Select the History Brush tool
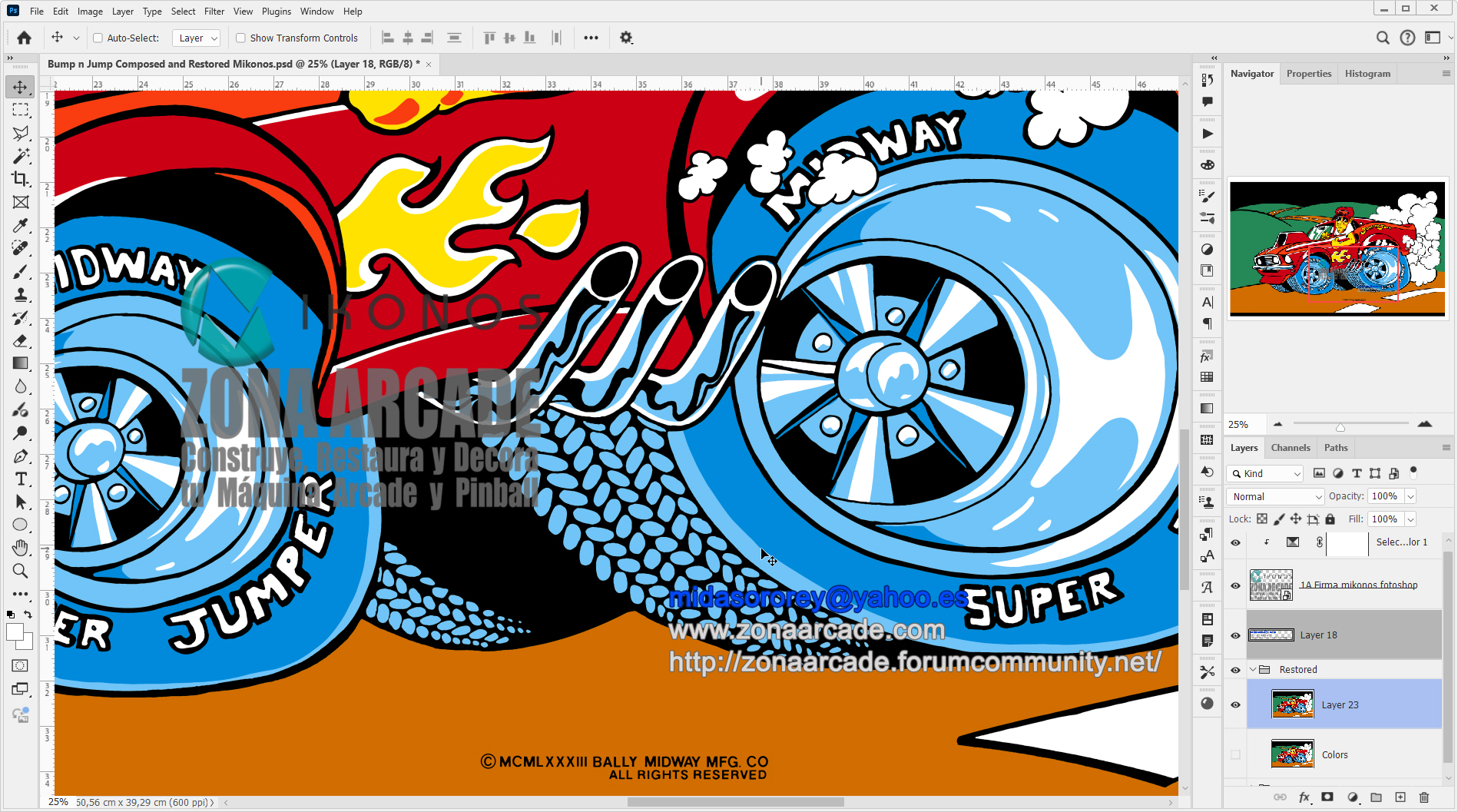 click(21, 317)
